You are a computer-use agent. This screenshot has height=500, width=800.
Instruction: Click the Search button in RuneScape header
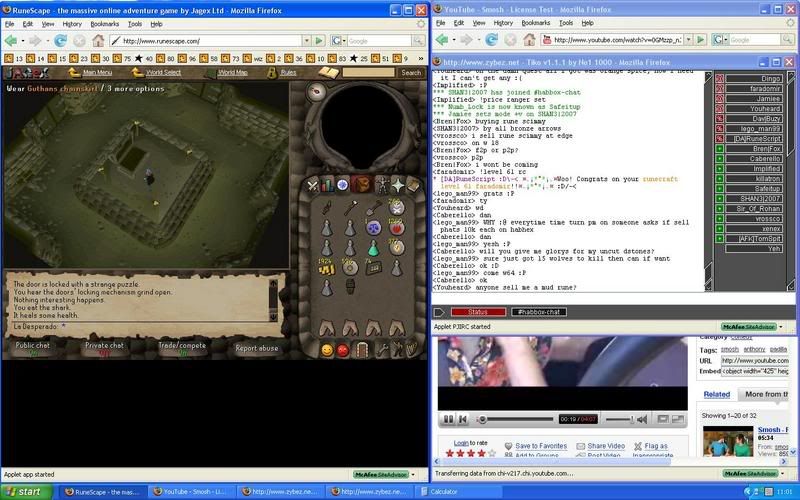click(411, 73)
